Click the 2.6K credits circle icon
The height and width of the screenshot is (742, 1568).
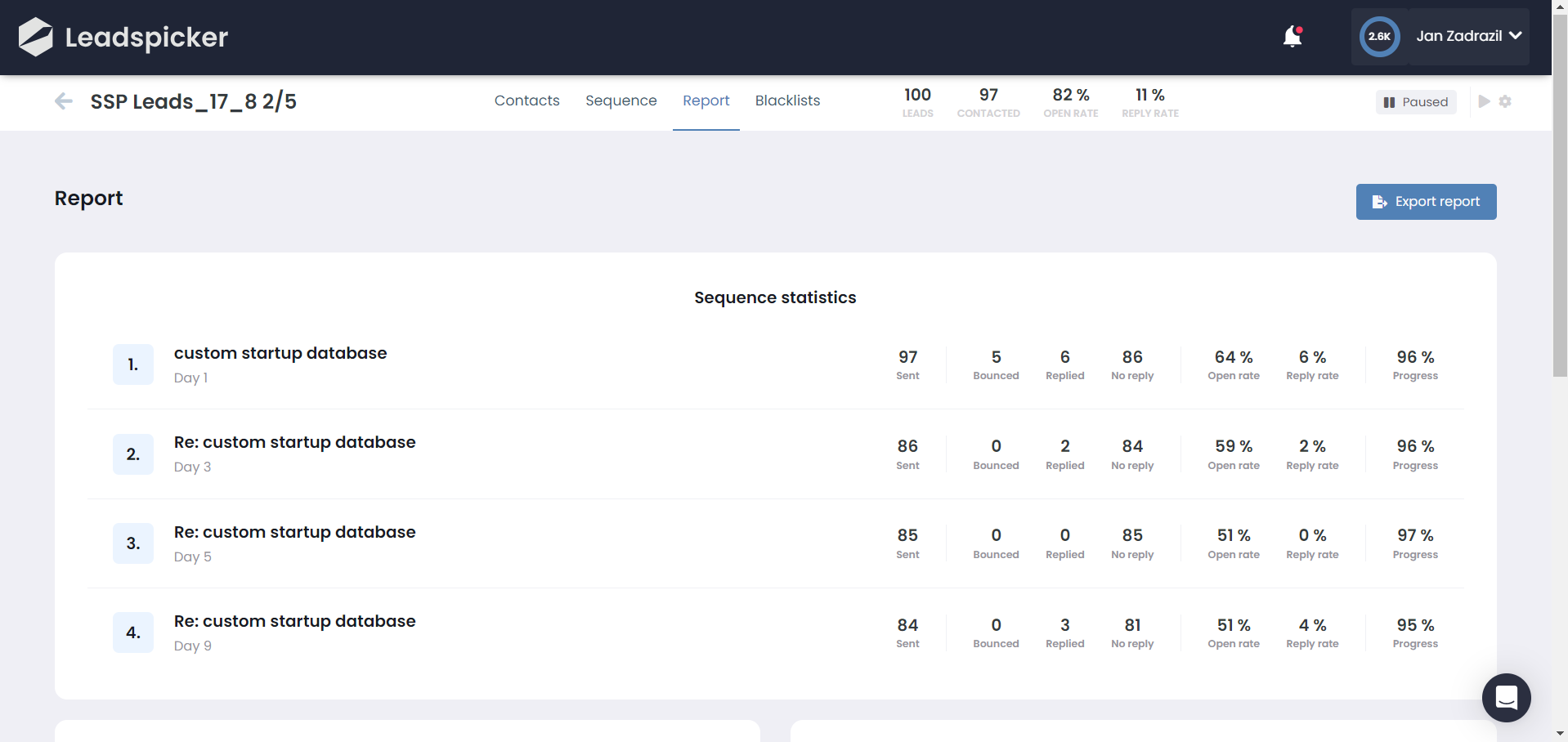click(x=1379, y=36)
